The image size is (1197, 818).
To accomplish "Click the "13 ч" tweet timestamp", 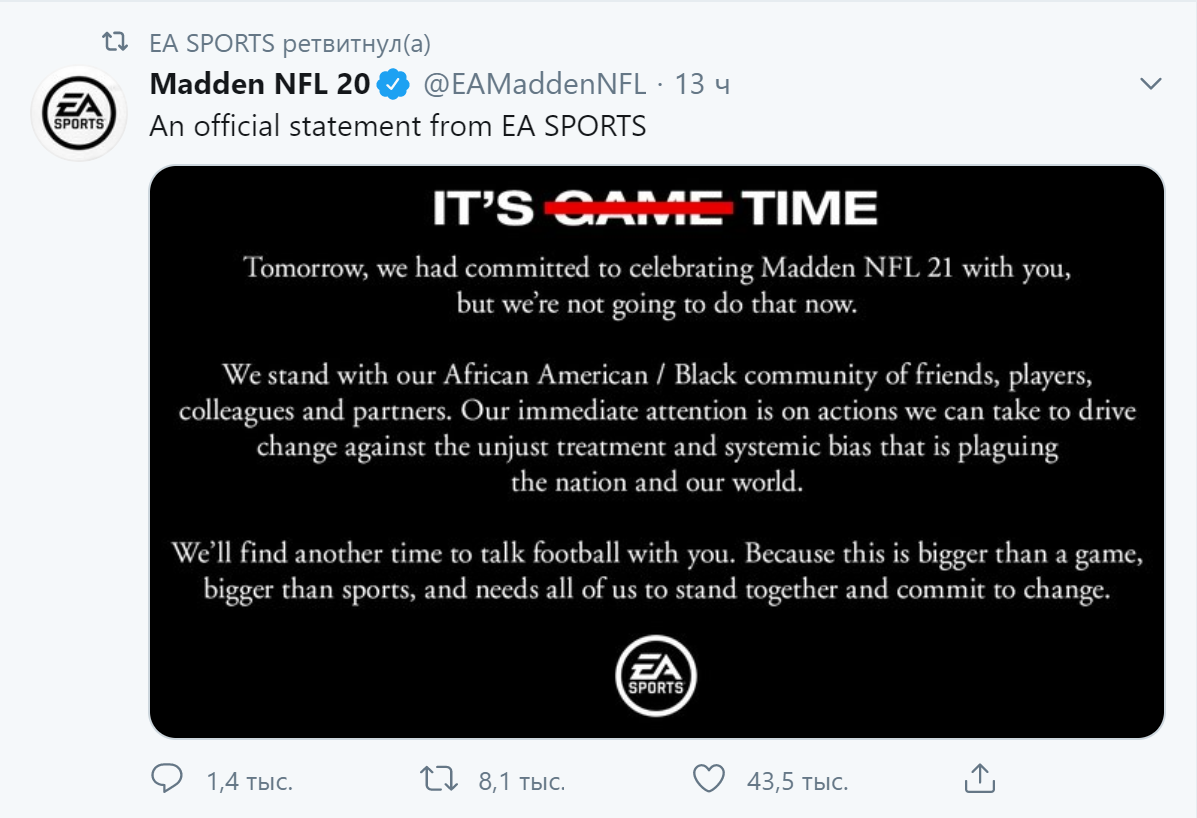I will 702,85.
